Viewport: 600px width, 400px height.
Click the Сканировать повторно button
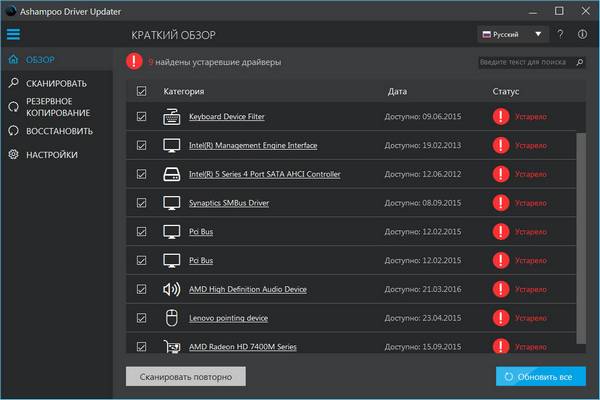(185, 377)
